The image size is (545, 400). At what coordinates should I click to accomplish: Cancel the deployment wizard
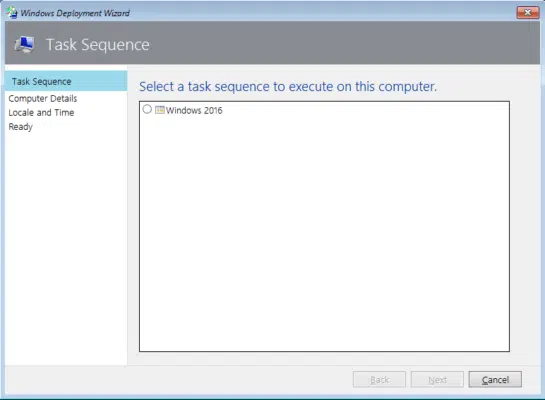click(495, 379)
